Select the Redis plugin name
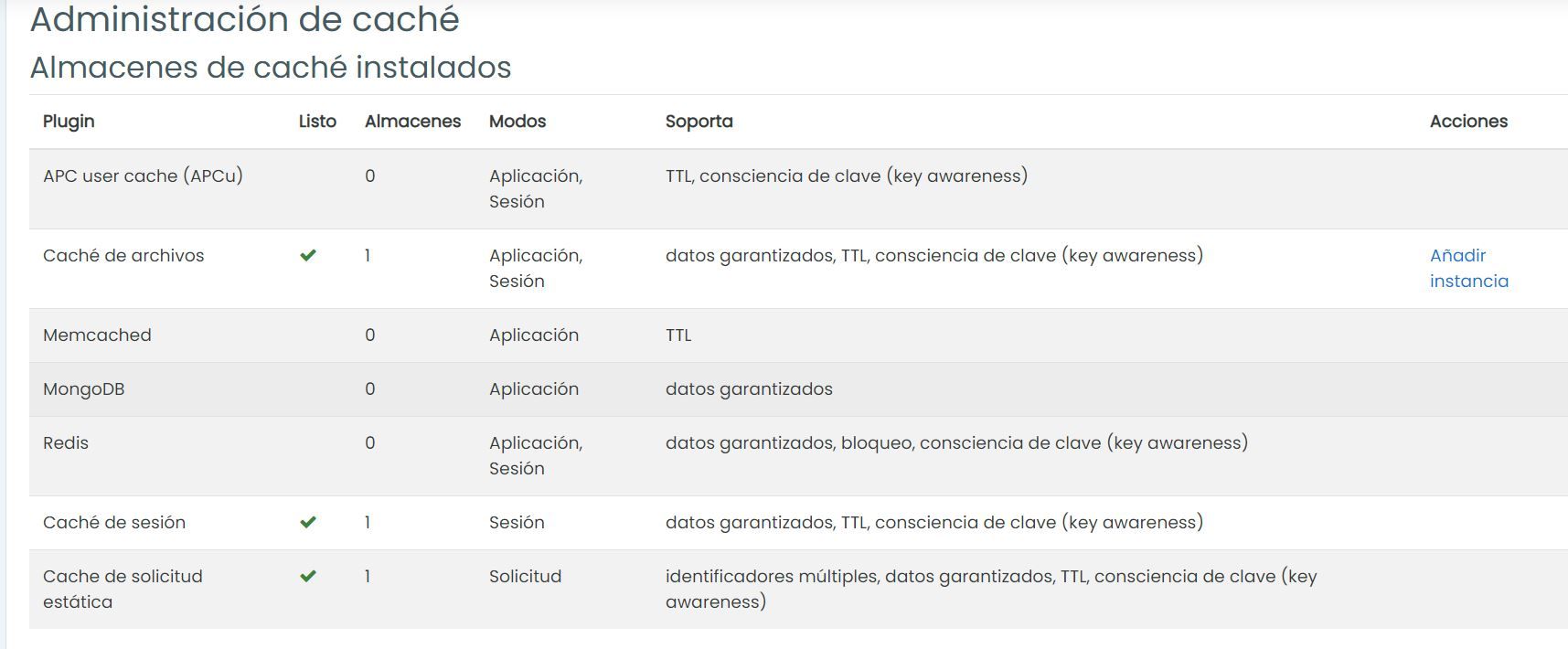Viewport: 1568px width, 649px height. (x=66, y=442)
